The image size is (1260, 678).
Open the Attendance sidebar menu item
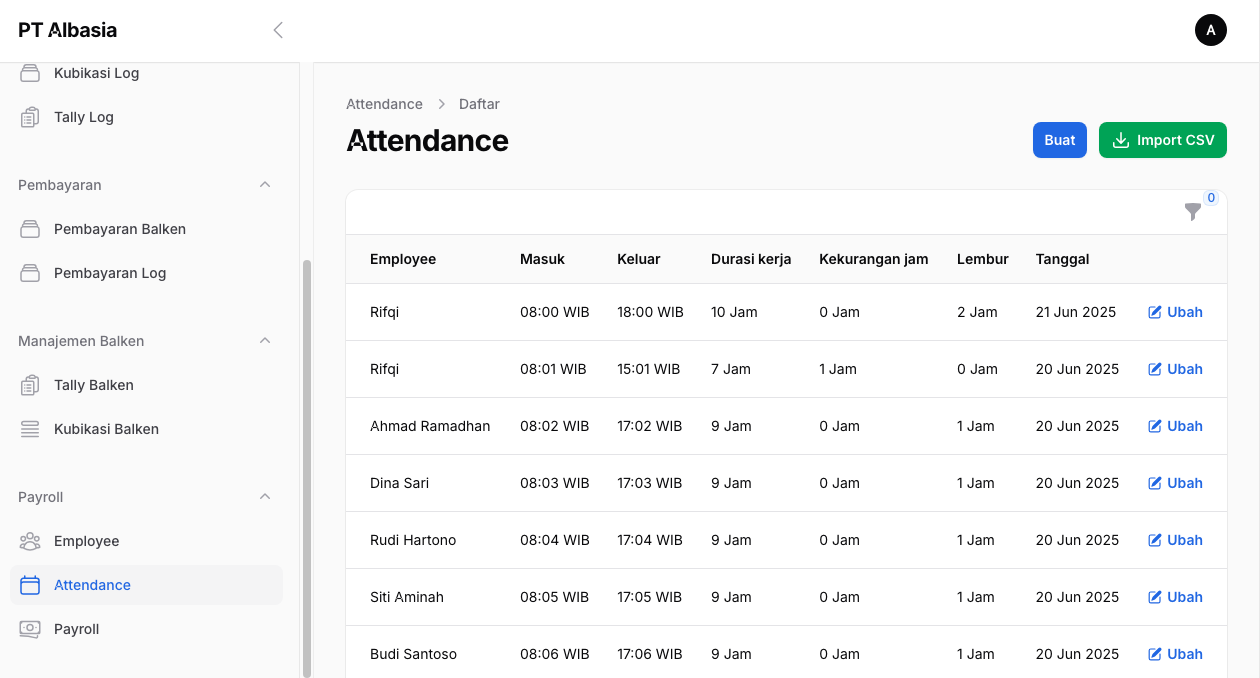[92, 585]
